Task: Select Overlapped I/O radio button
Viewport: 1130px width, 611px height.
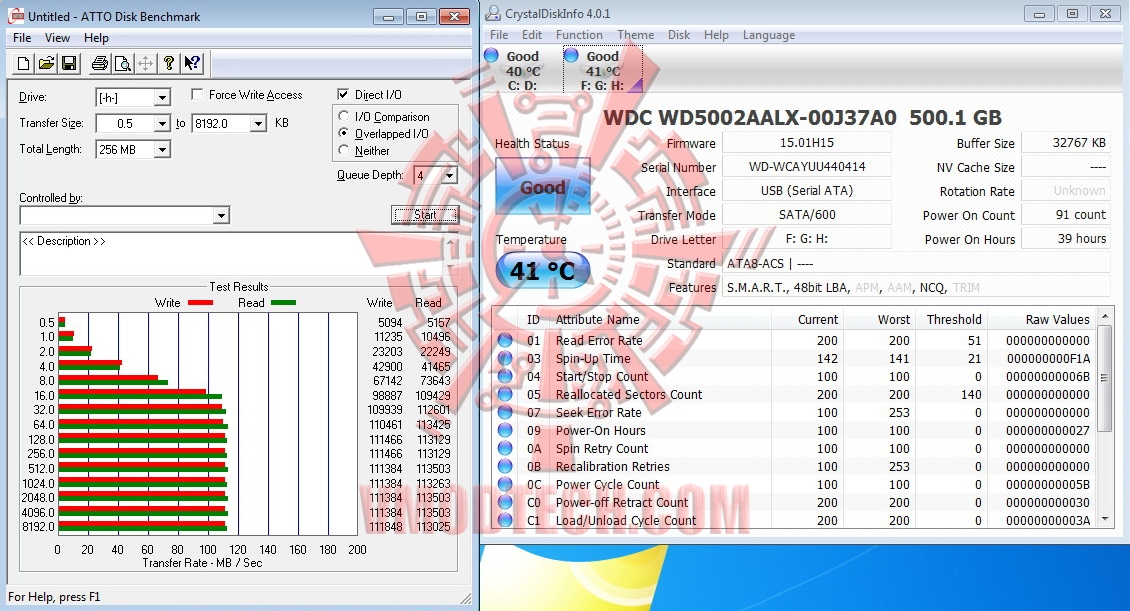Action: click(x=344, y=133)
